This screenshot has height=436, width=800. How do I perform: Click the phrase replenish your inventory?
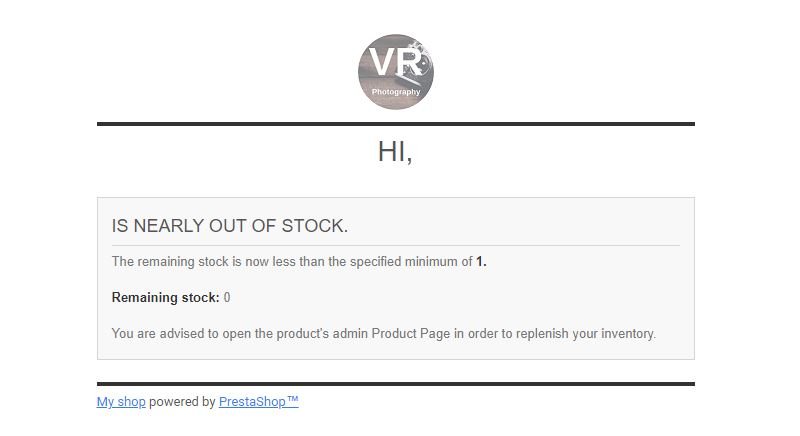pyautogui.click(x=586, y=334)
